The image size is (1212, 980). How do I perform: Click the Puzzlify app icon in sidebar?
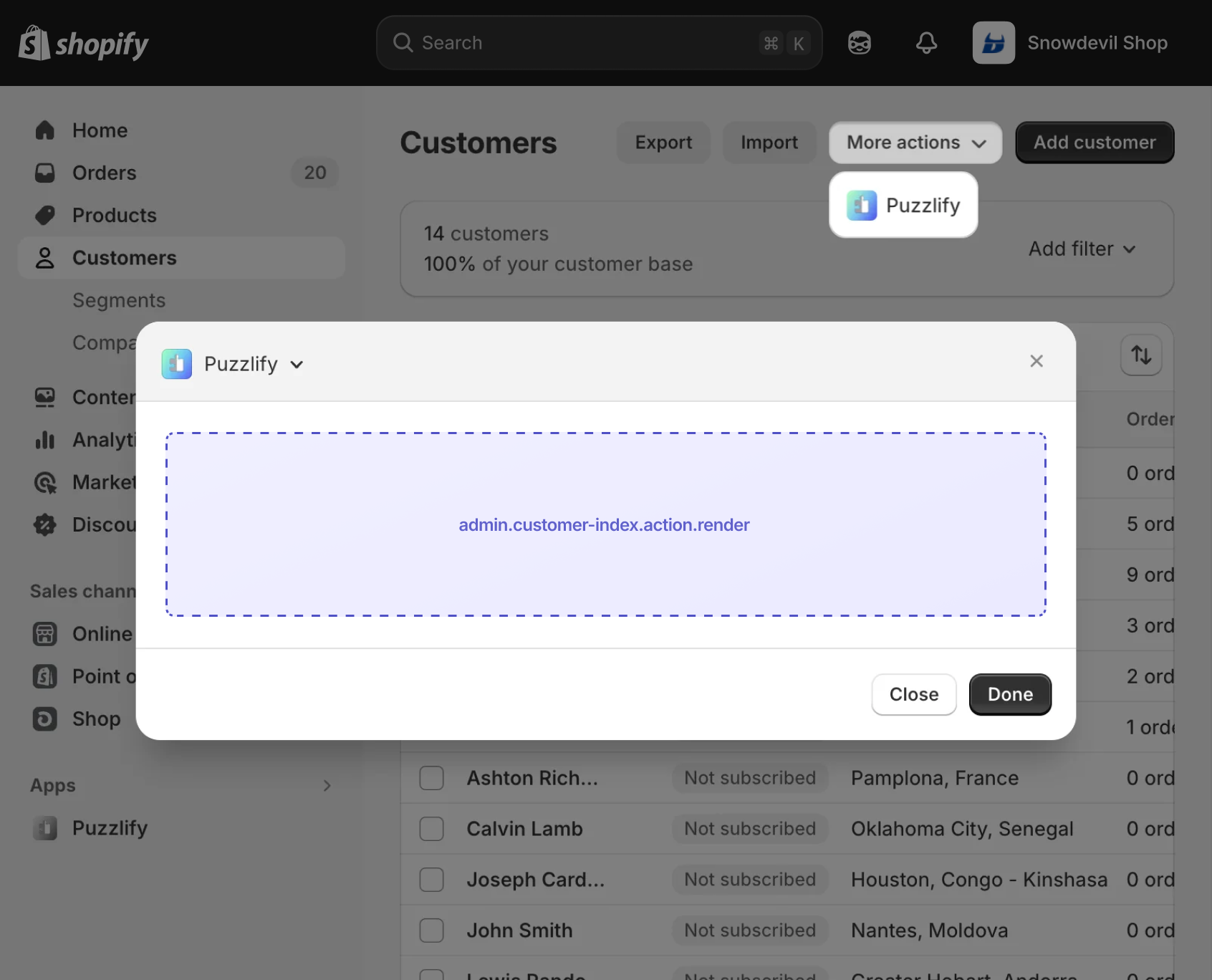pyautogui.click(x=45, y=828)
